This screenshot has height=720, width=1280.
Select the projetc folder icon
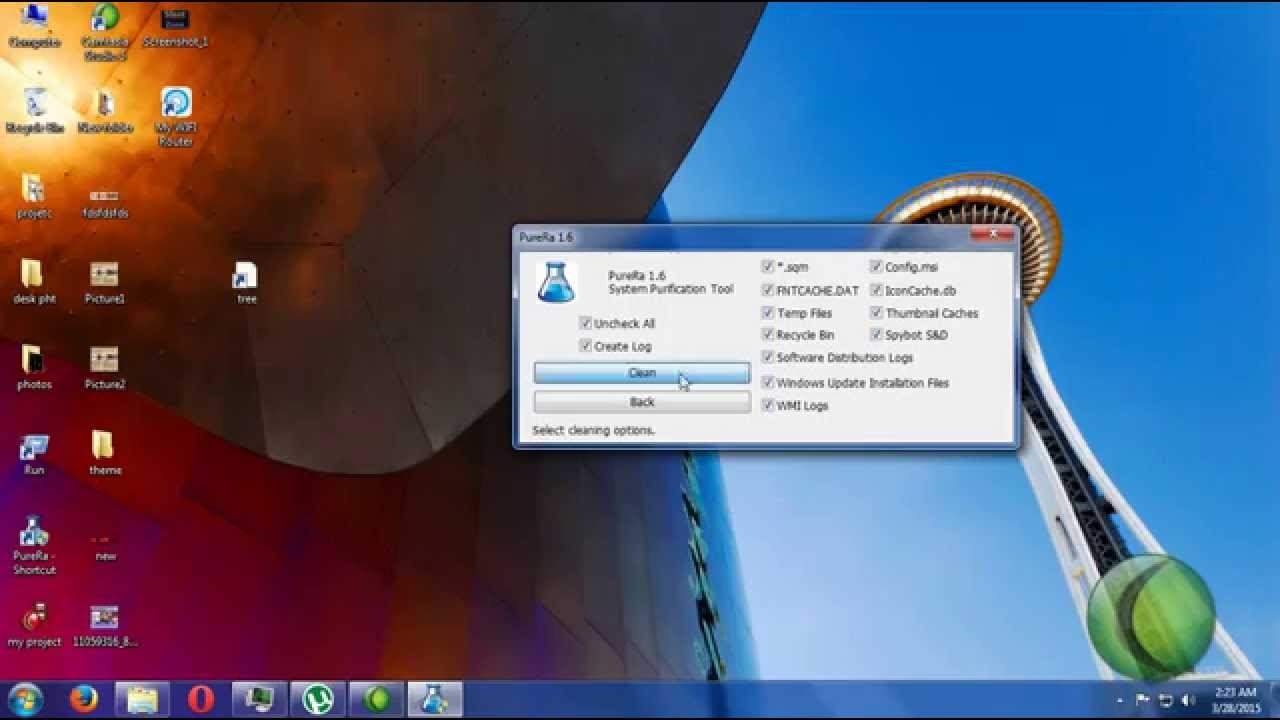coord(33,196)
